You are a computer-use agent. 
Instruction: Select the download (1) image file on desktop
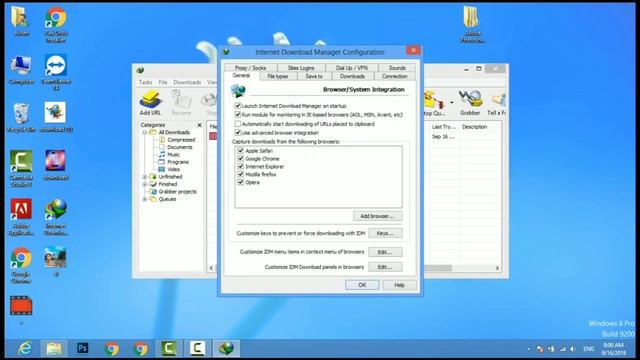point(56,118)
